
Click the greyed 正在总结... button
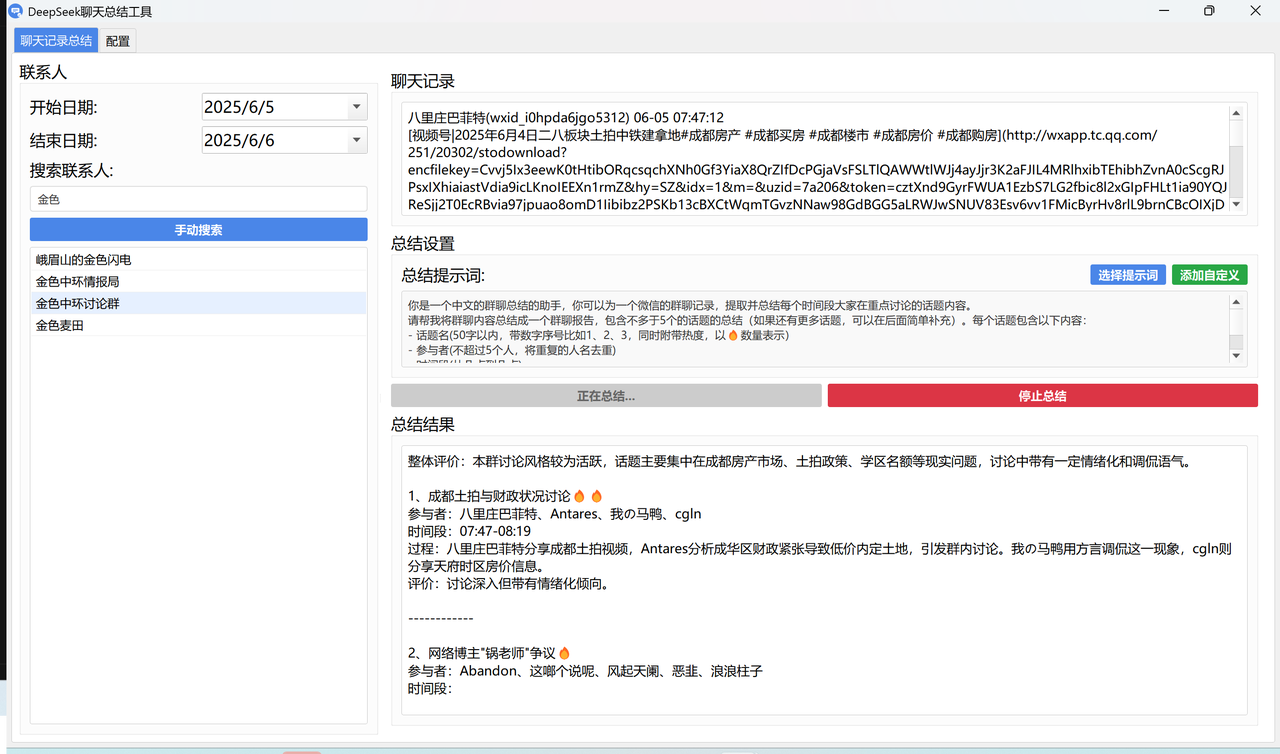[606, 396]
